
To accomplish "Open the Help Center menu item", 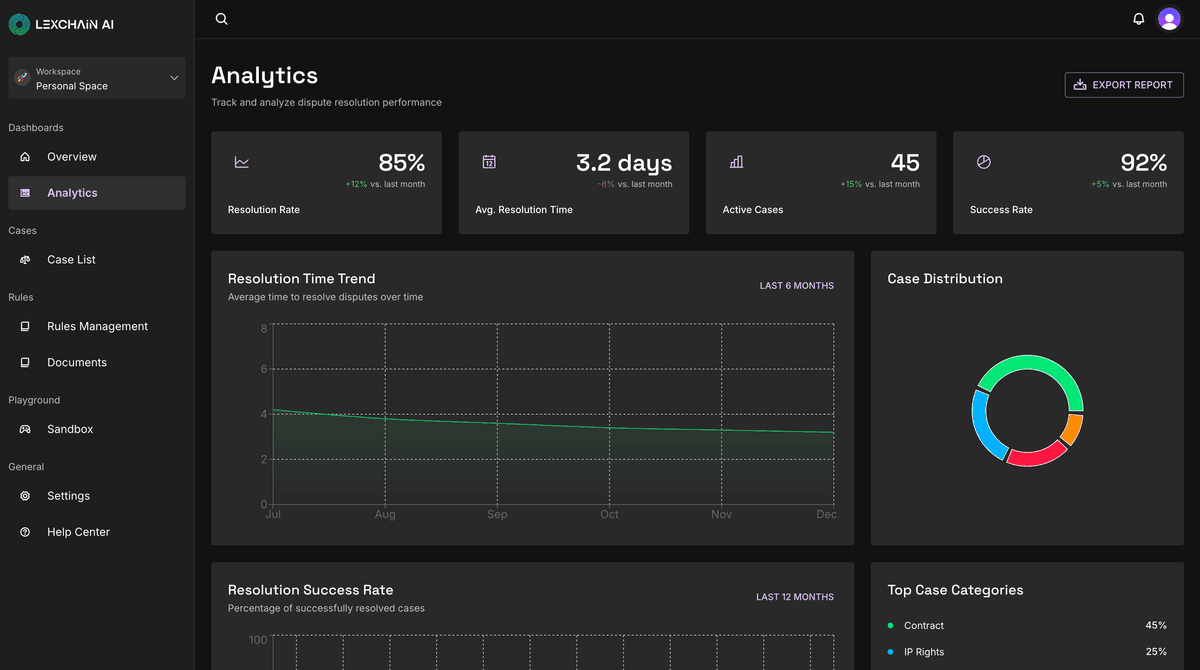I will 97,532.
